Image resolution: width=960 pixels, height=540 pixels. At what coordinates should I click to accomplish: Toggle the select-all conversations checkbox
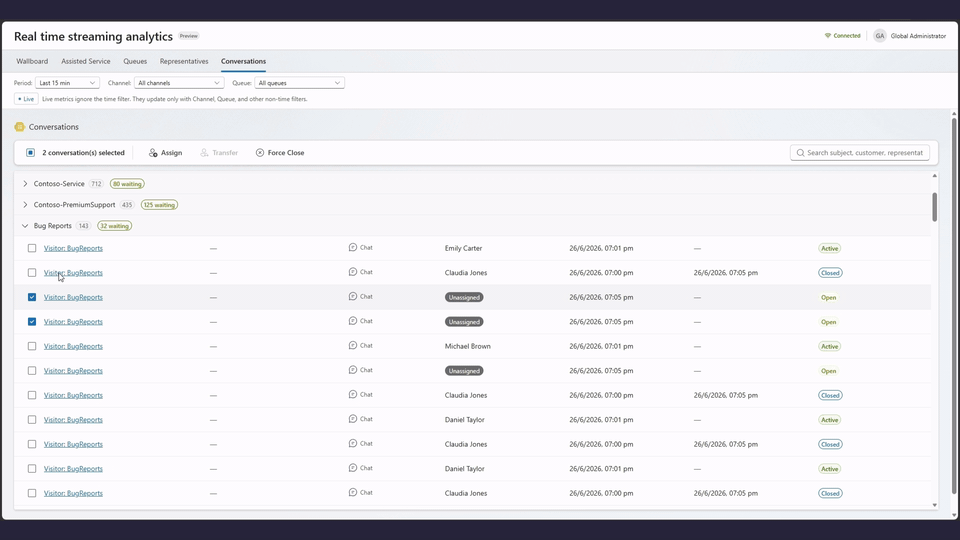(31, 152)
